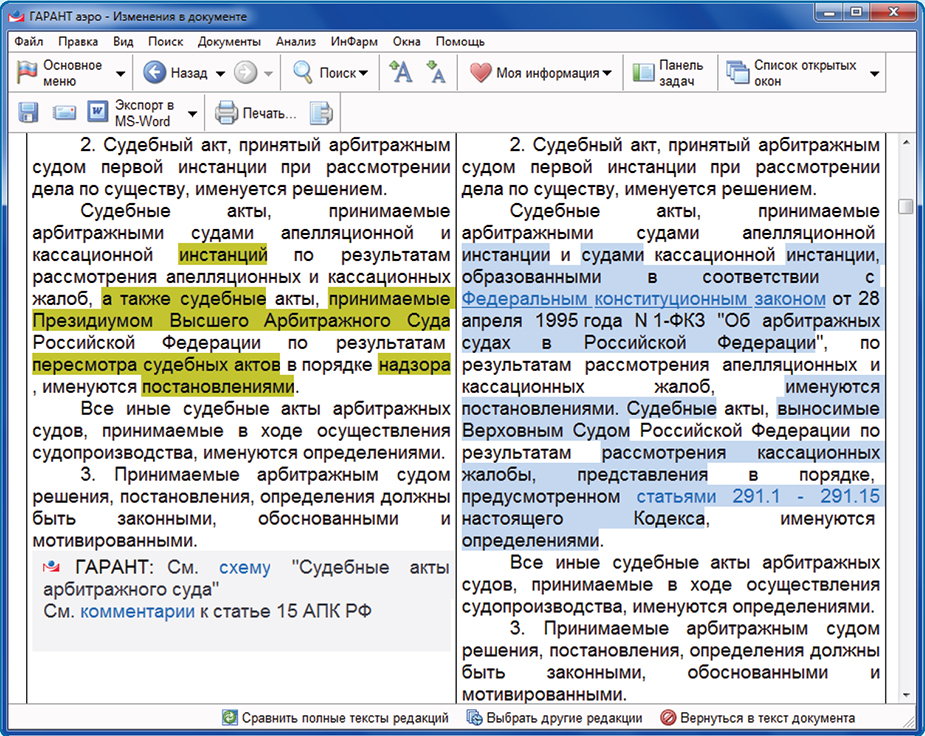Click the print preview page icon
This screenshot has height=736, width=925.
click(321, 112)
